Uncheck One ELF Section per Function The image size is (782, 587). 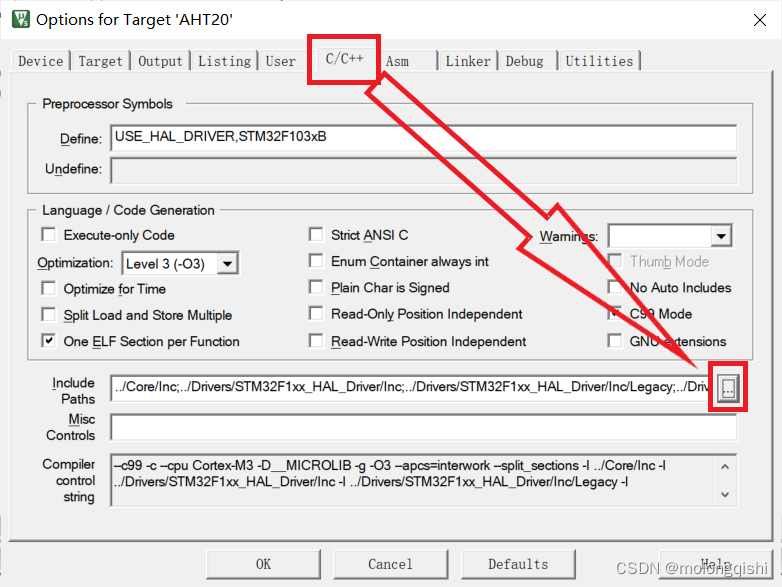[48, 341]
